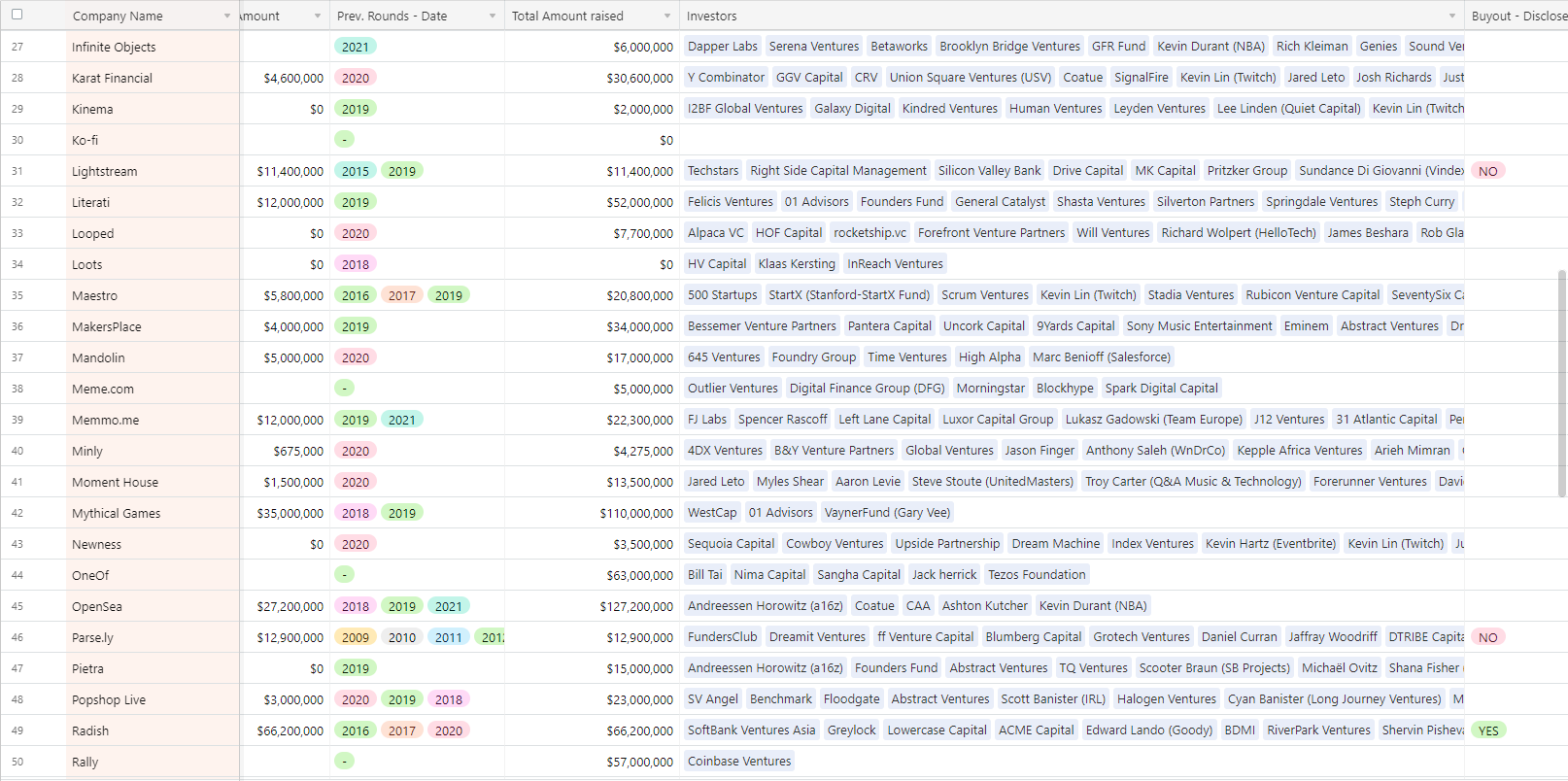Viewport: 1568px width, 781px height.
Task: Click the Investors column header
Action: click(x=1072, y=16)
